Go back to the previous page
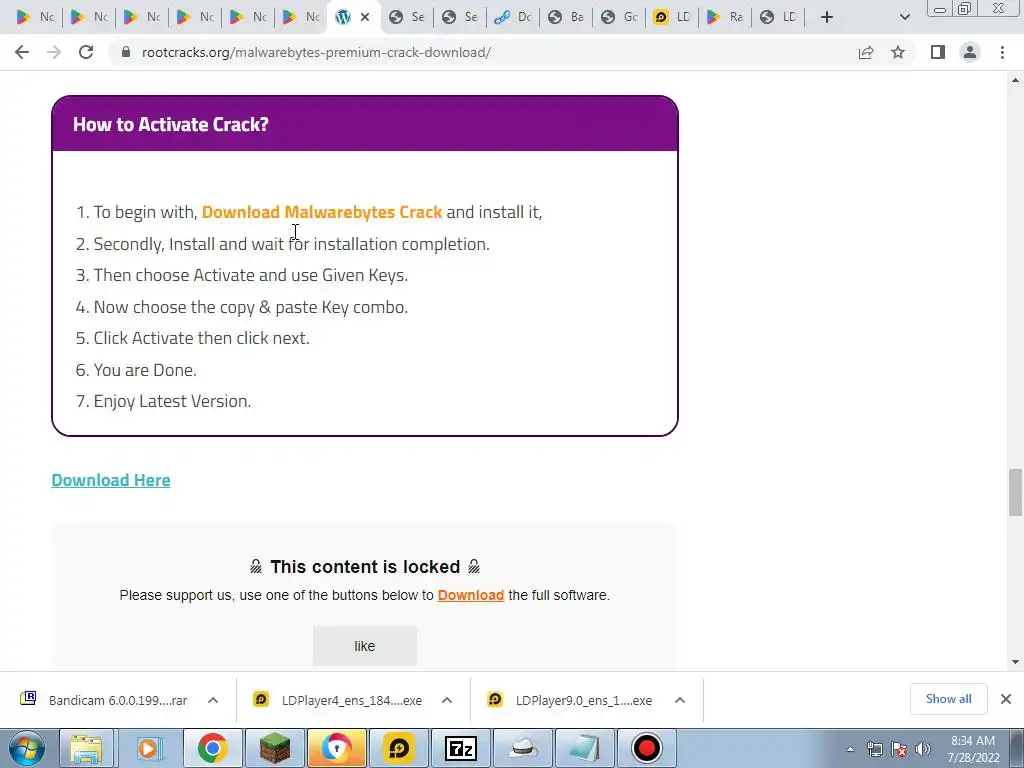The height and width of the screenshot is (768, 1024). click(22, 52)
